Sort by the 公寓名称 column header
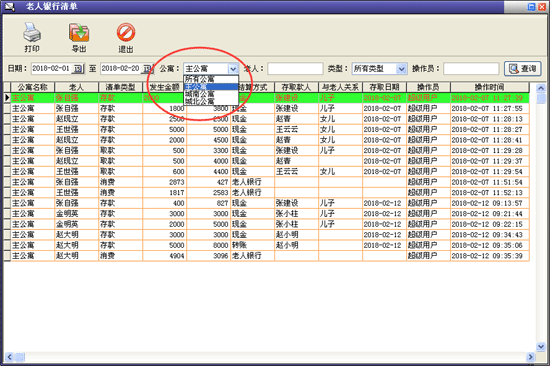This screenshot has width=550, height=366. coord(33,87)
